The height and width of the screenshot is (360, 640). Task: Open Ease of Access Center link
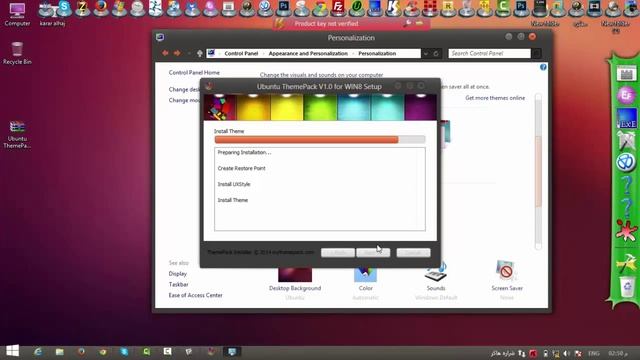(196, 295)
